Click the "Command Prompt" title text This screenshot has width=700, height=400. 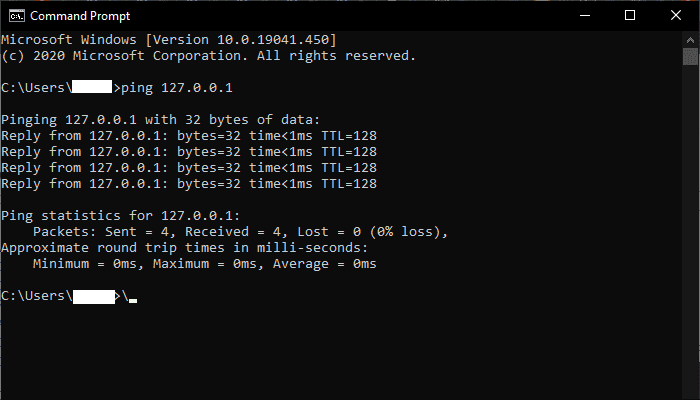[80, 16]
